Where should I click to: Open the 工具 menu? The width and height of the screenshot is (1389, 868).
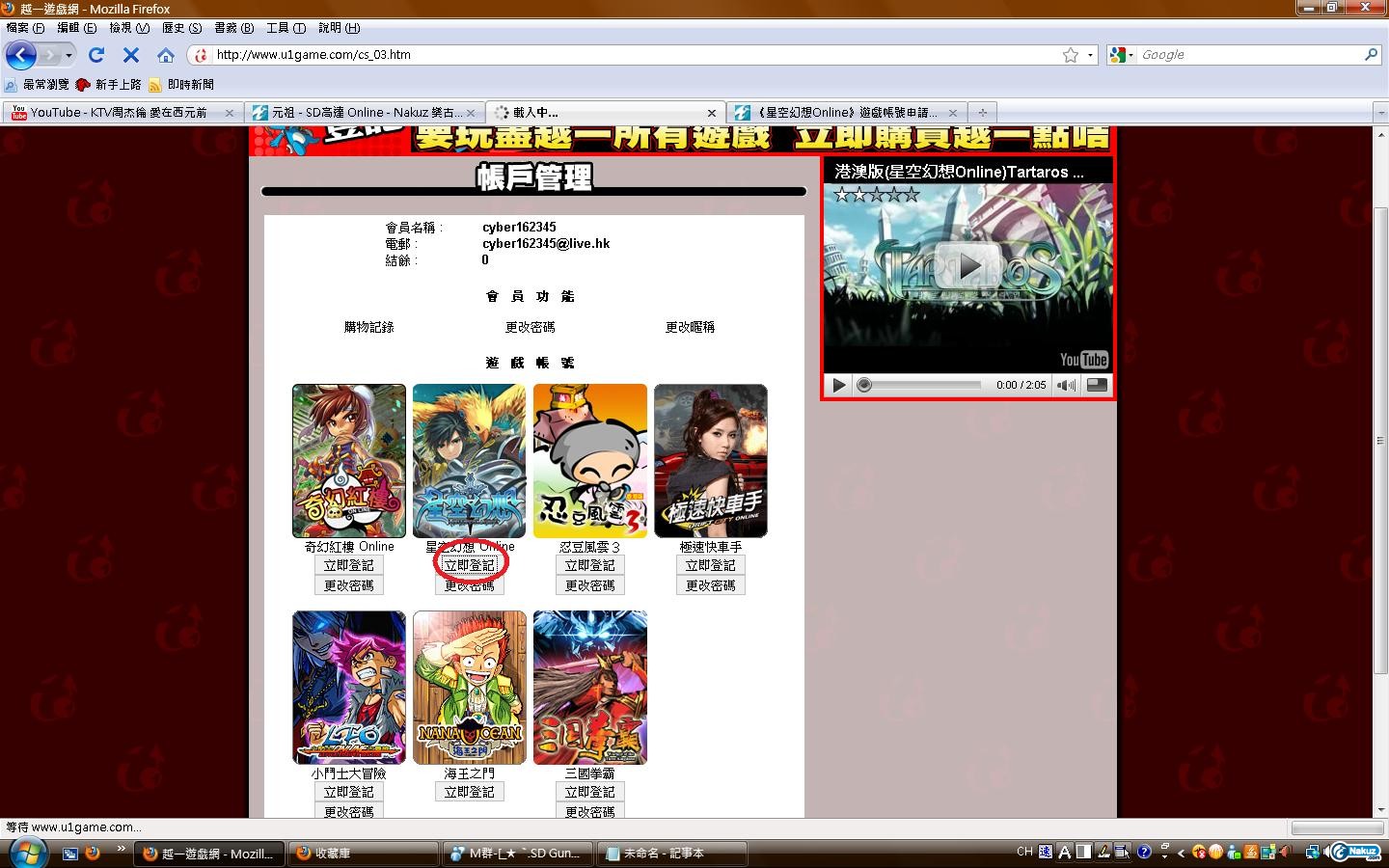(x=286, y=28)
